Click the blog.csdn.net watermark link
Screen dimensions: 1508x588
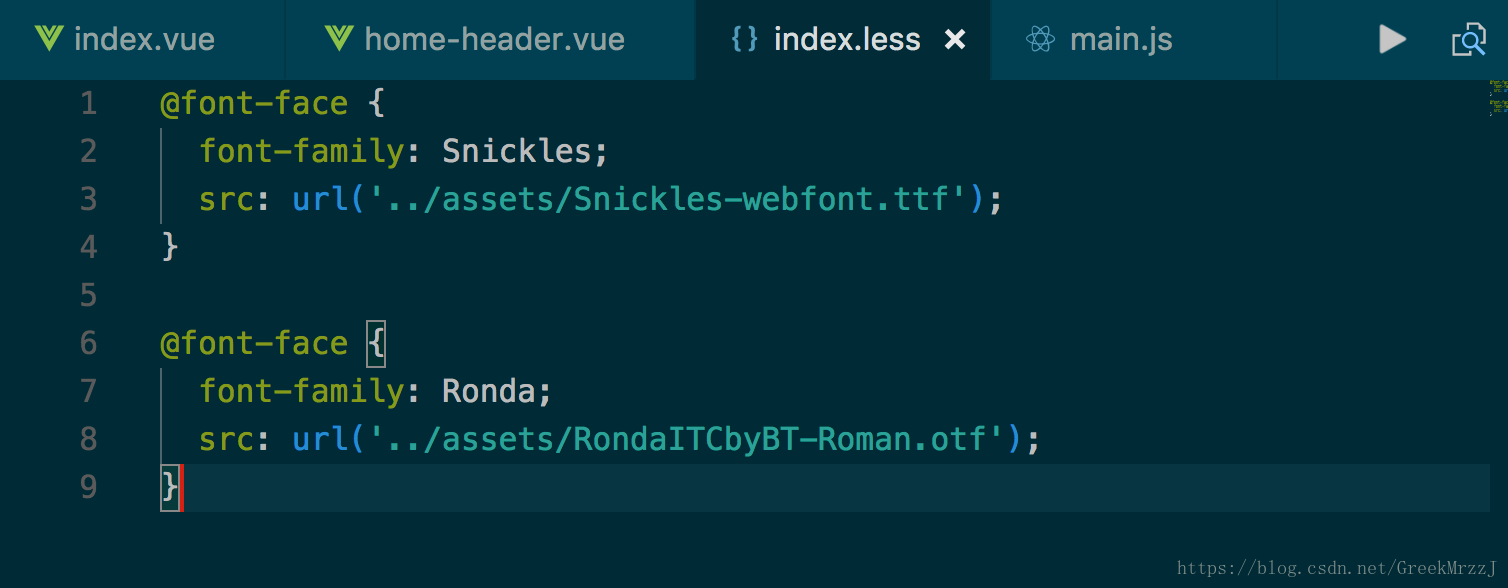coord(1336,568)
